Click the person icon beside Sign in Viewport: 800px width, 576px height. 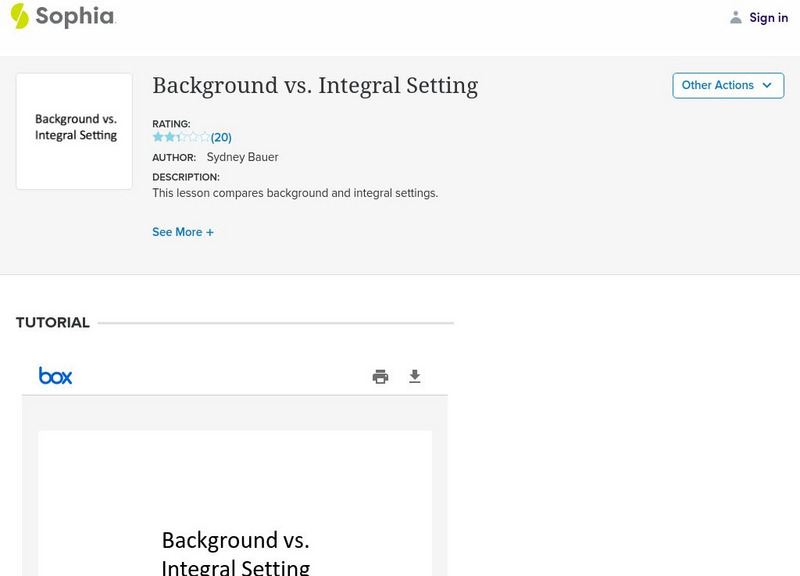pyautogui.click(x=736, y=17)
